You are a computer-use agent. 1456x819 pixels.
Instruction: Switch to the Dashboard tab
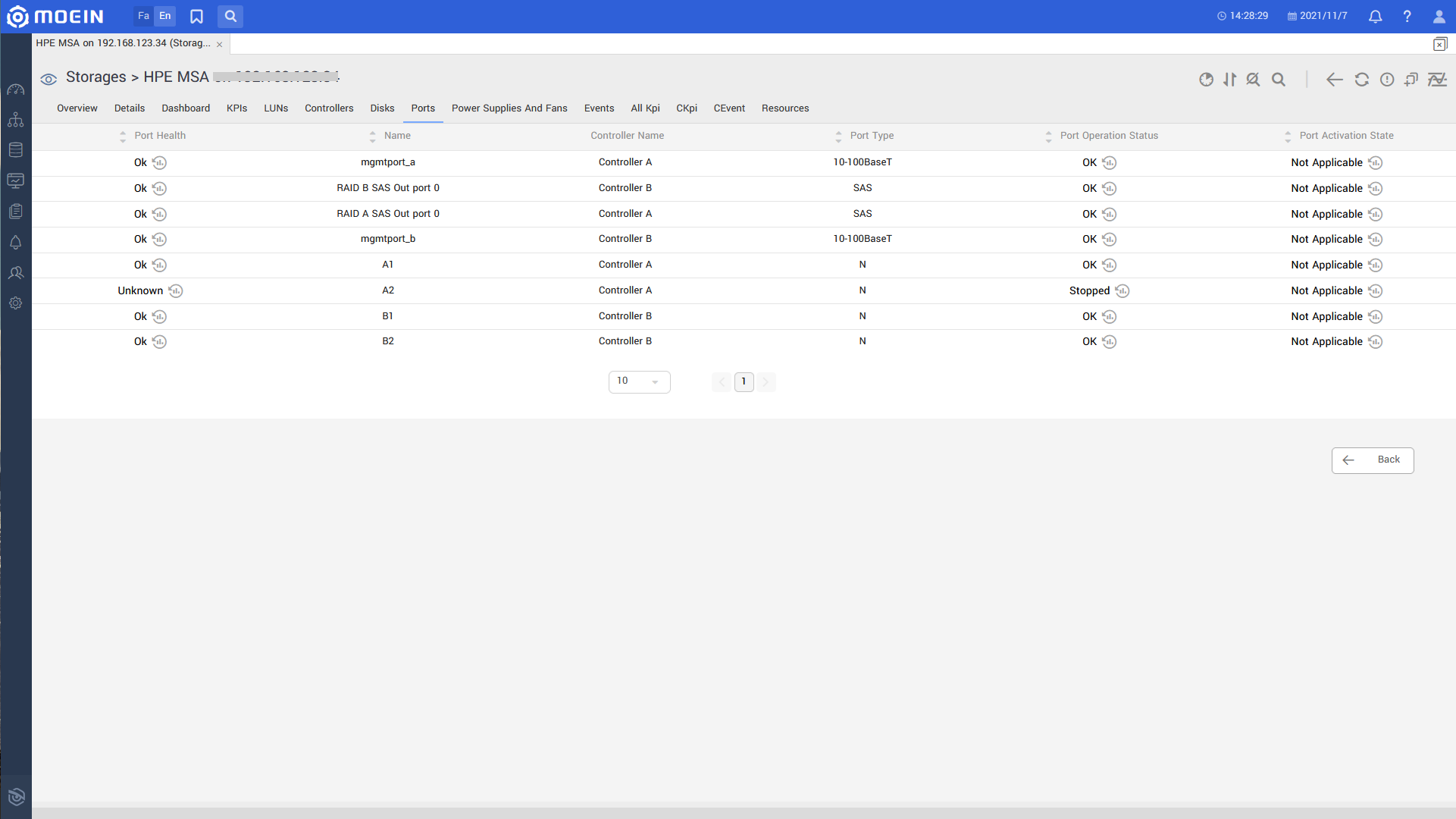click(186, 108)
